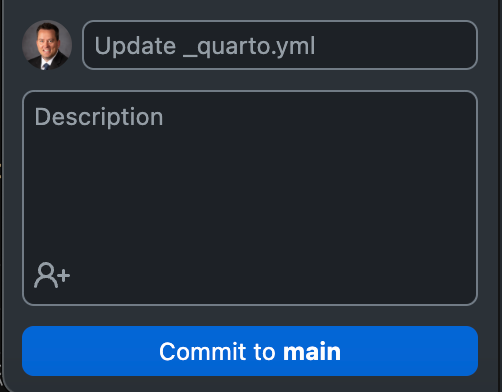The height and width of the screenshot is (392, 502).
Task: Click the avatar of the commit author
Action: [47, 45]
